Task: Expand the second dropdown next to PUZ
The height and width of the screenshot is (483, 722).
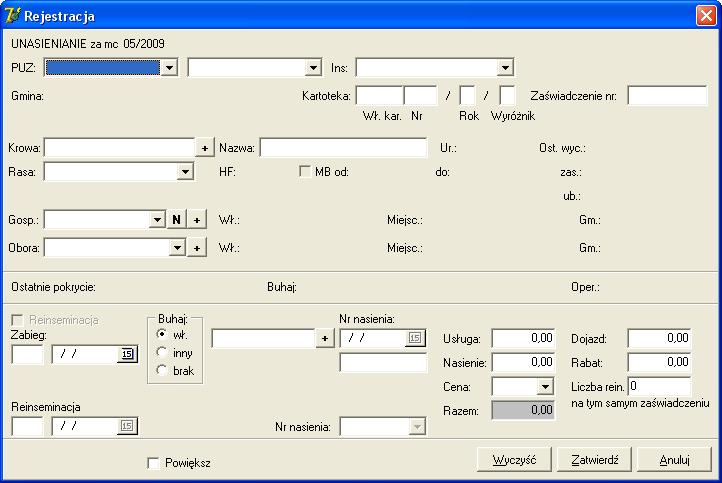Action: [313, 68]
